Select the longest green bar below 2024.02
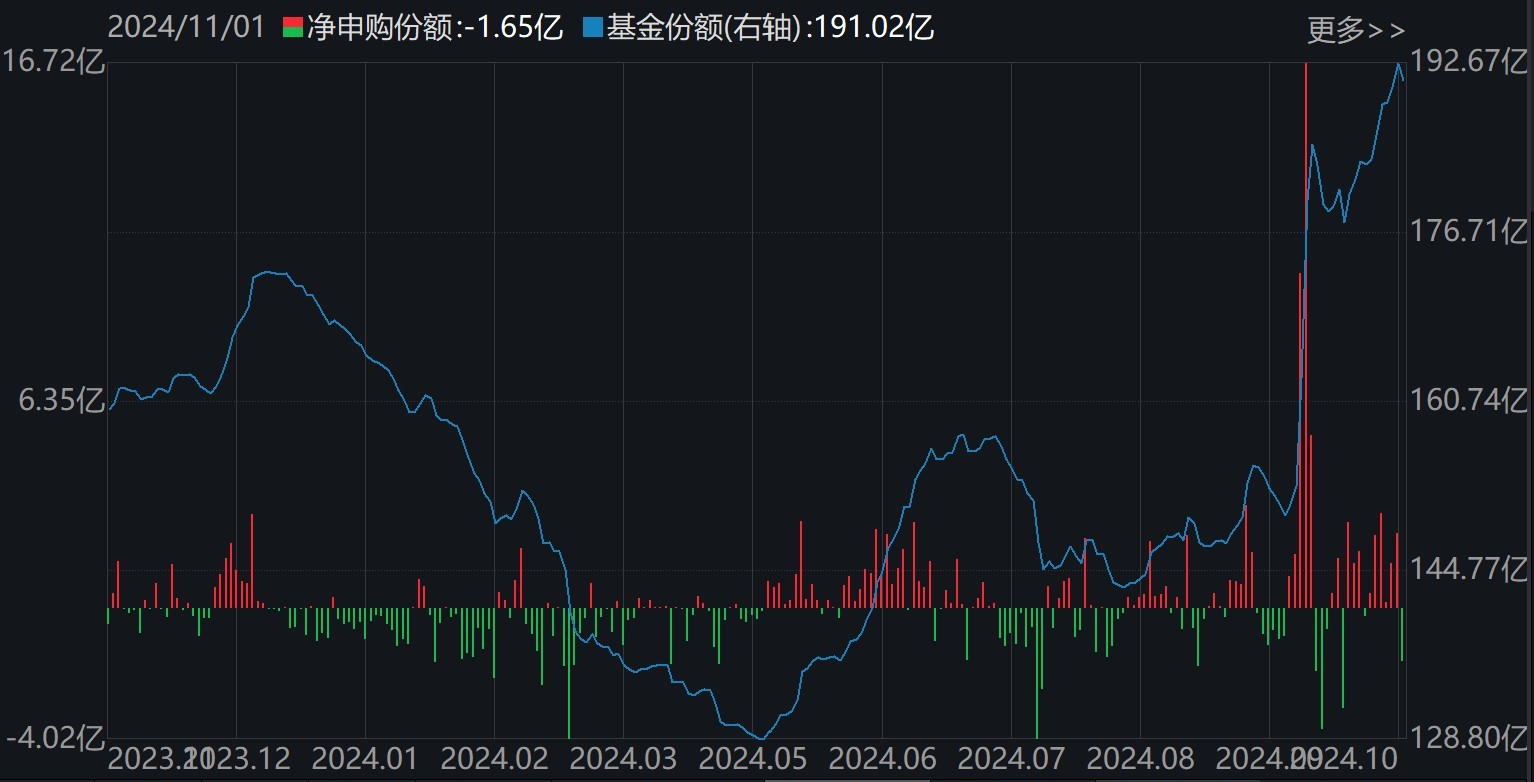The image size is (1534, 782). [570, 680]
